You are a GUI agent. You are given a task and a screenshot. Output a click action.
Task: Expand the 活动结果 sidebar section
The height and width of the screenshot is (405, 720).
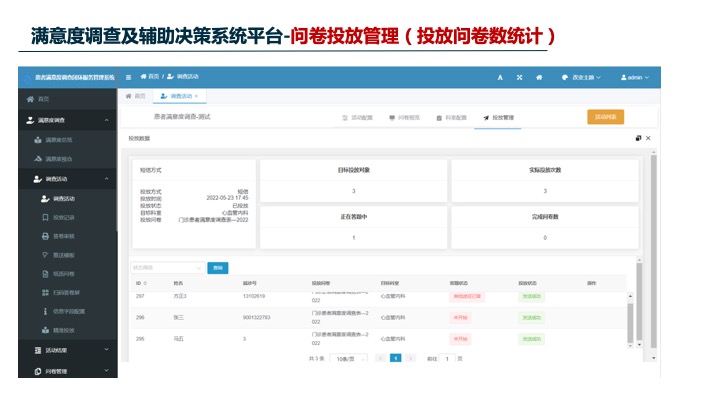click(x=107, y=349)
